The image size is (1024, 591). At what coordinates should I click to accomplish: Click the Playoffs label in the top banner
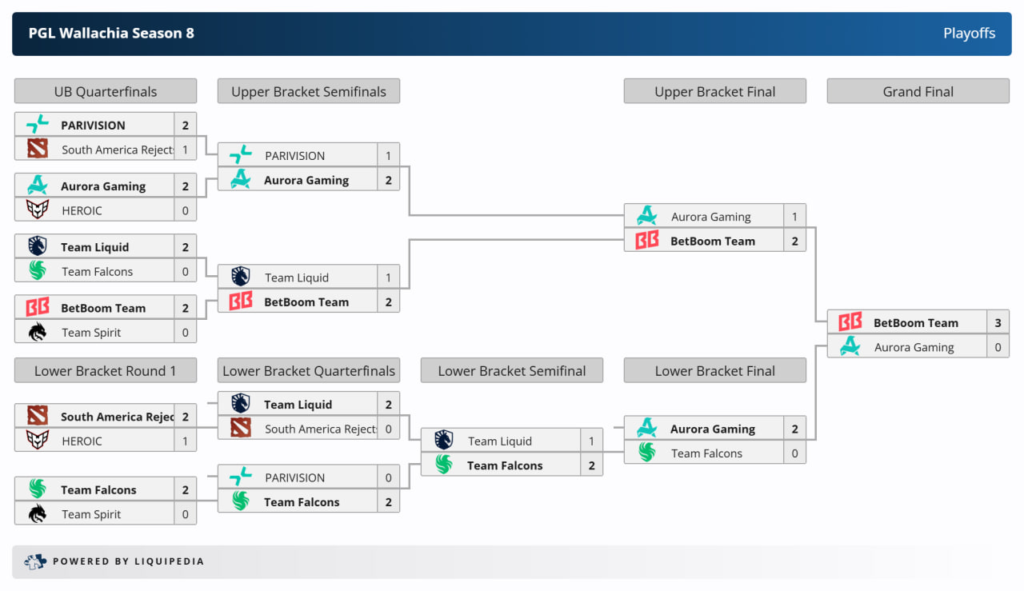point(969,33)
